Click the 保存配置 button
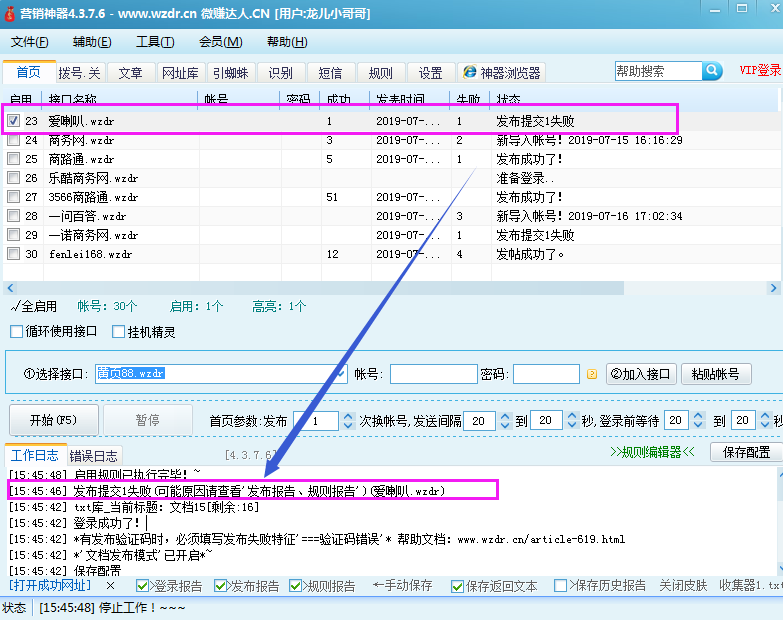 tap(746, 452)
